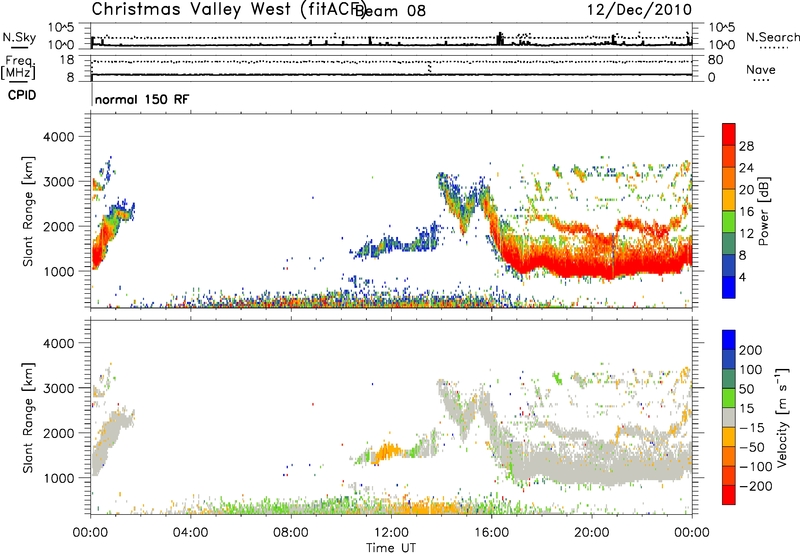Click the '12:00' time tick label
This screenshot has height=554, width=800.
(391, 533)
